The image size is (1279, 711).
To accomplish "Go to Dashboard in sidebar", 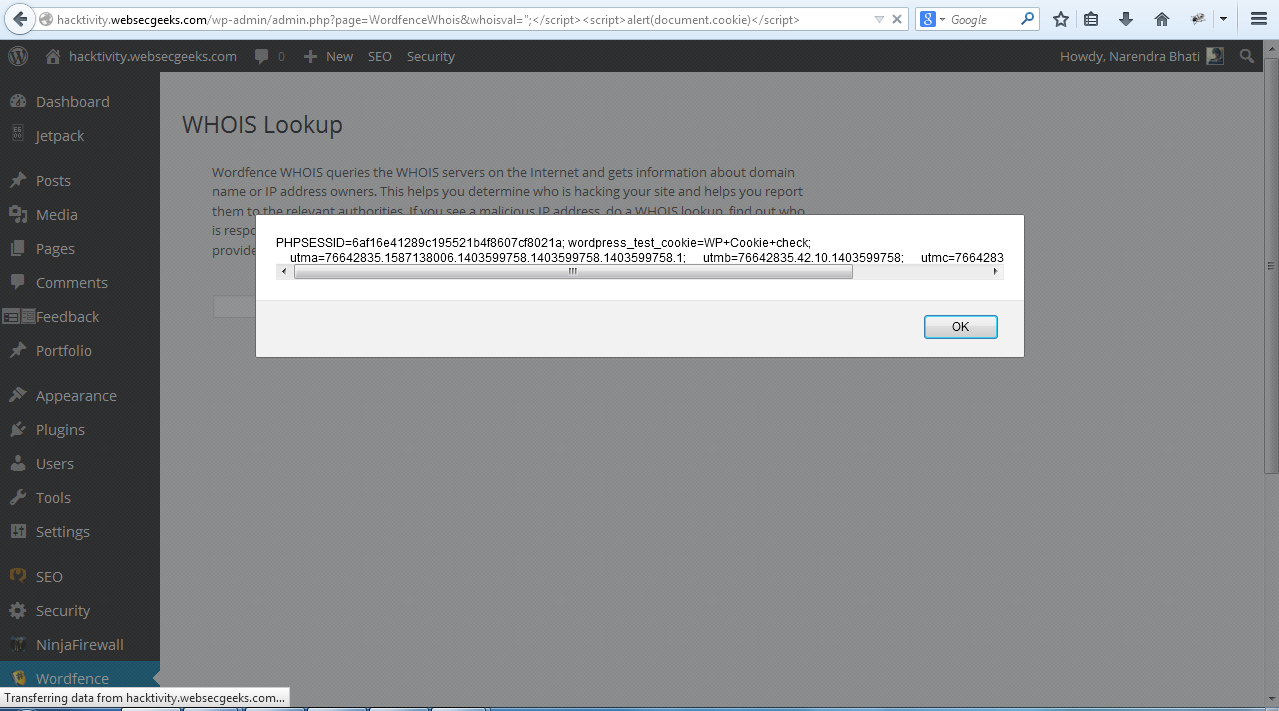I will point(73,101).
